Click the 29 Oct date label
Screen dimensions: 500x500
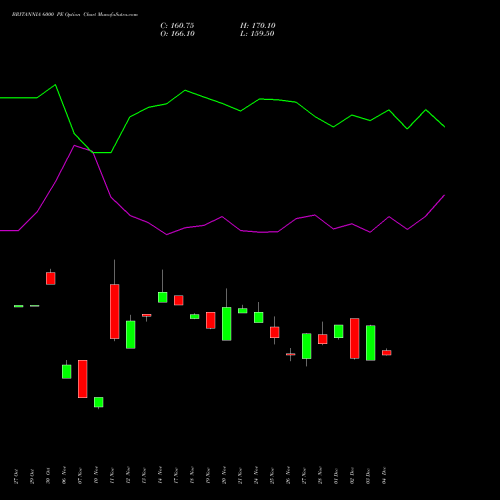coord(32,476)
